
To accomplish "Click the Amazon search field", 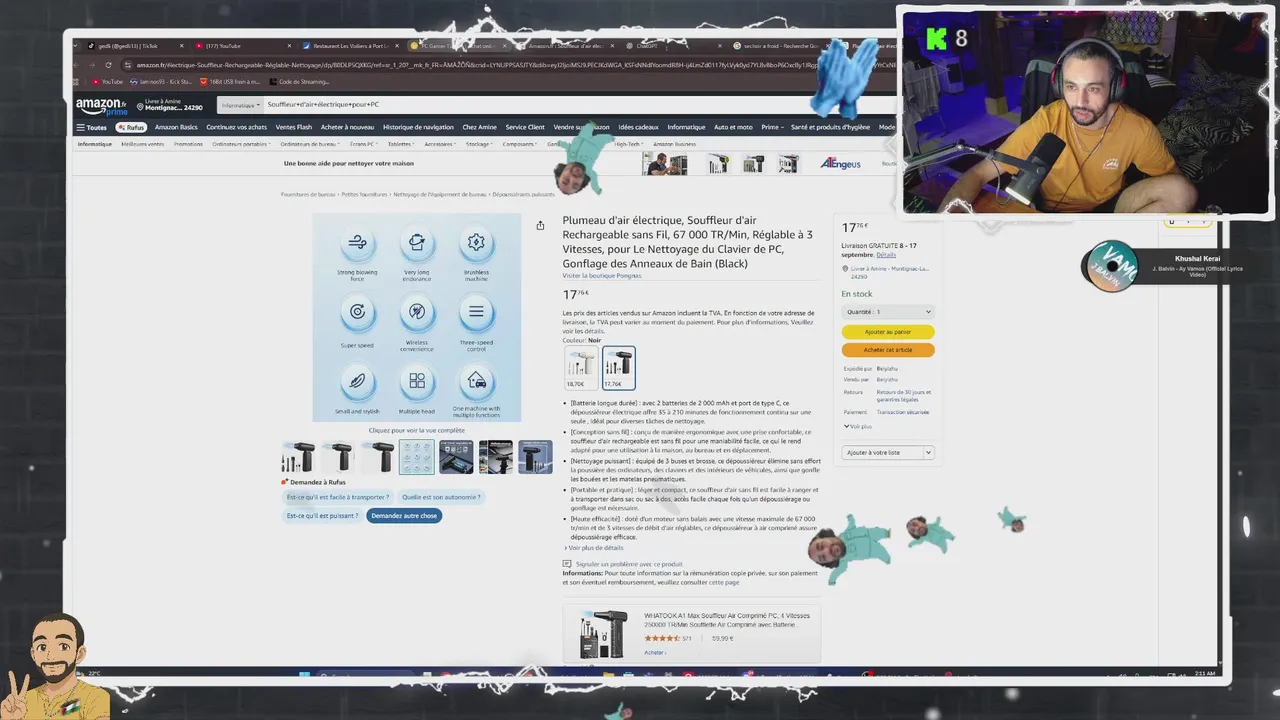I will click(560, 105).
